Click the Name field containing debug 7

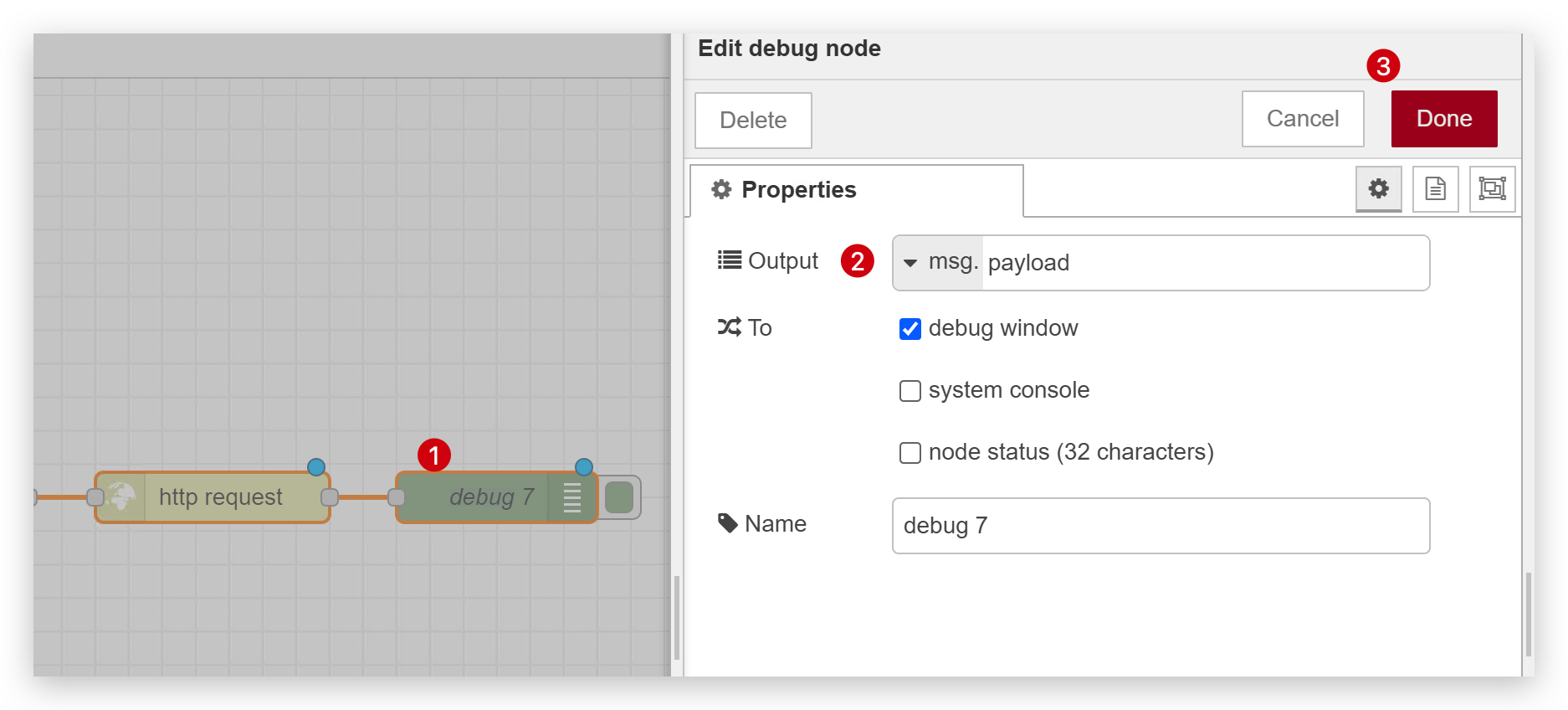1161,526
